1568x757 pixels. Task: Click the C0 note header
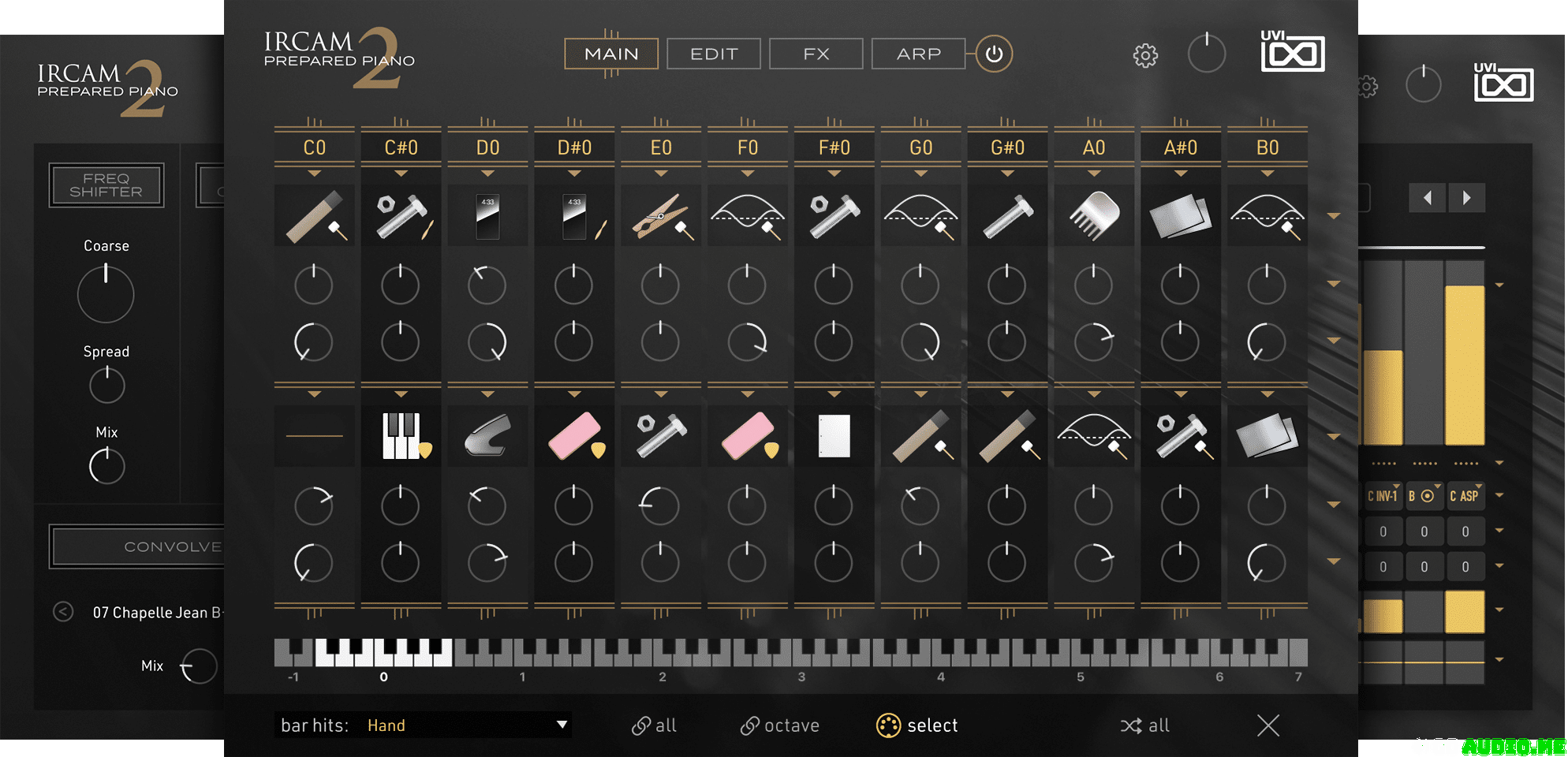315,147
